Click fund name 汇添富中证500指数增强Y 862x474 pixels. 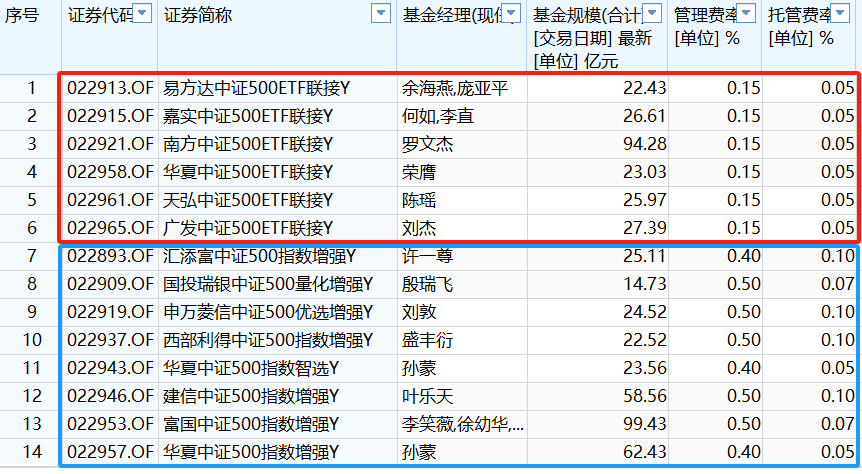coord(259,256)
